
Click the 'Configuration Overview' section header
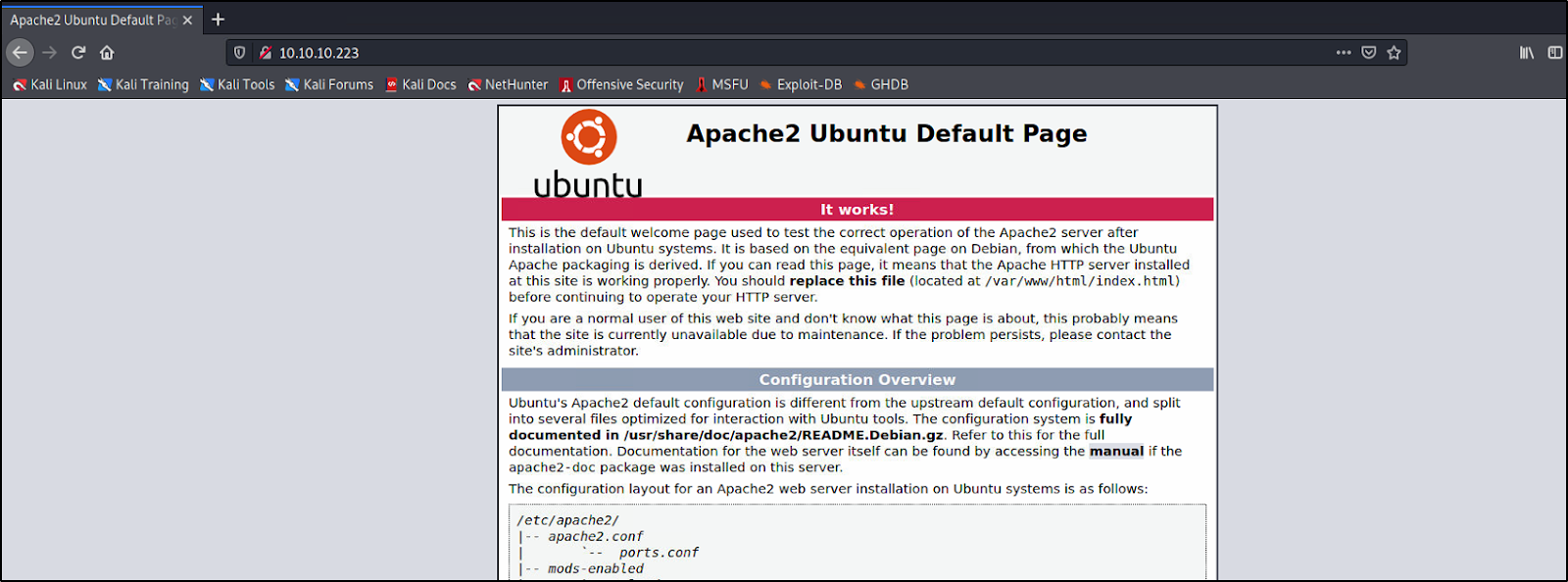coord(857,379)
